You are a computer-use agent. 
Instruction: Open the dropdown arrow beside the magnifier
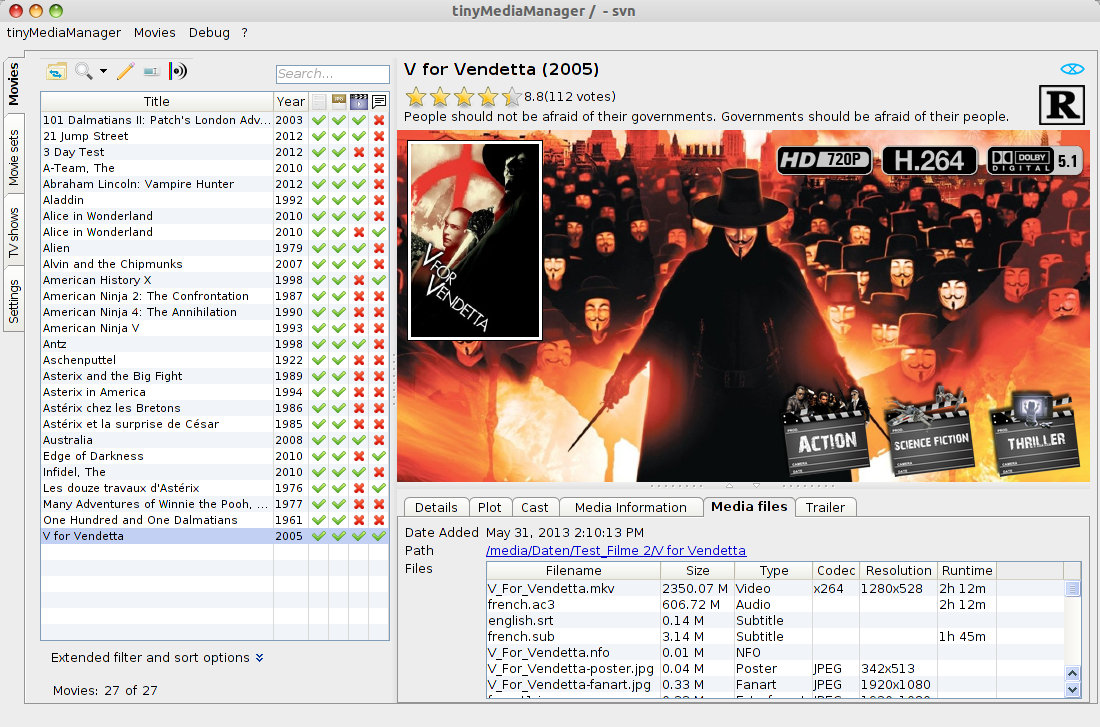coord(103,71)
